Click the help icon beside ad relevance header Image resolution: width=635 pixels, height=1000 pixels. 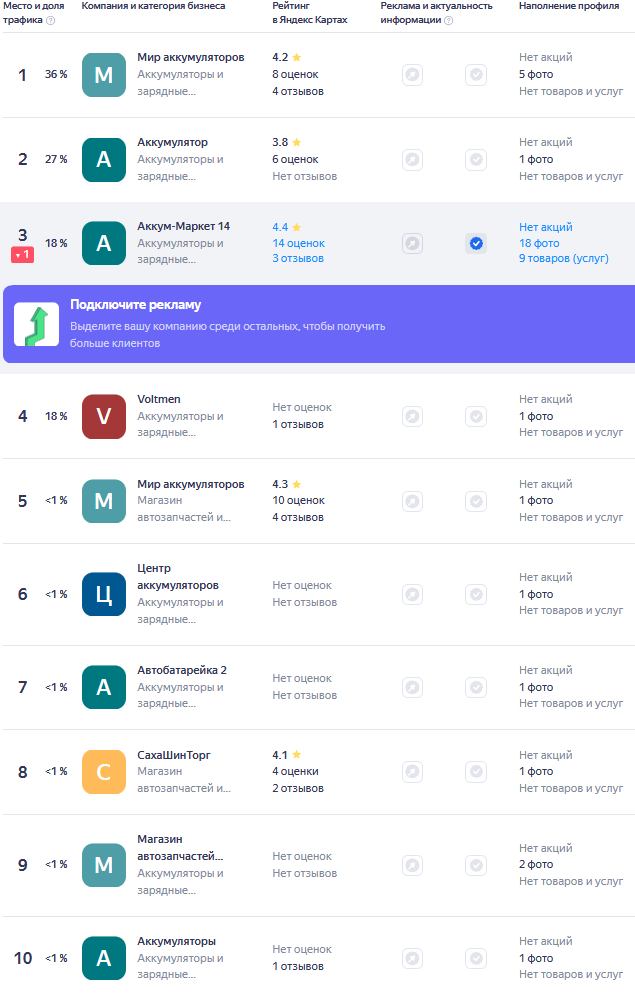click(x=449, y=20)
